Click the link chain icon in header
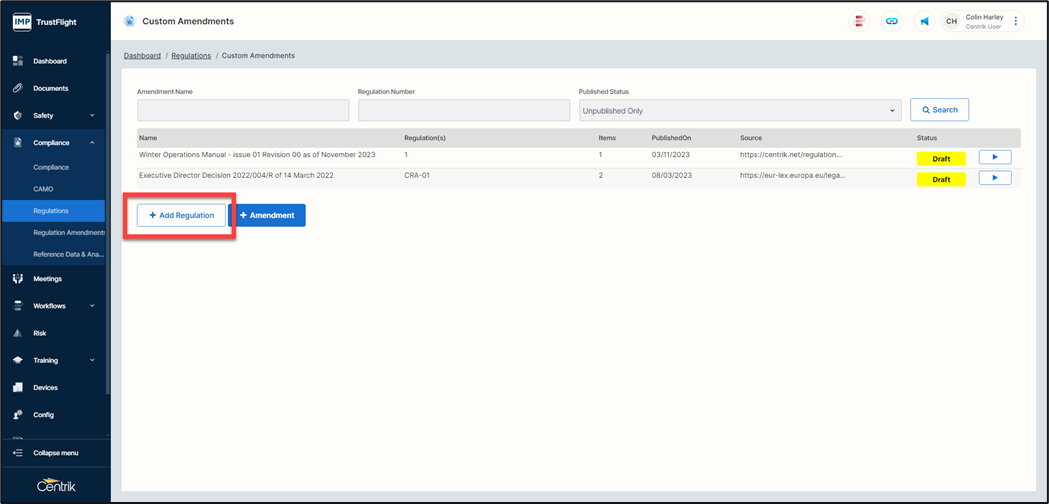Viewport: 1049px width, 504px height. (x=891, y=21)
